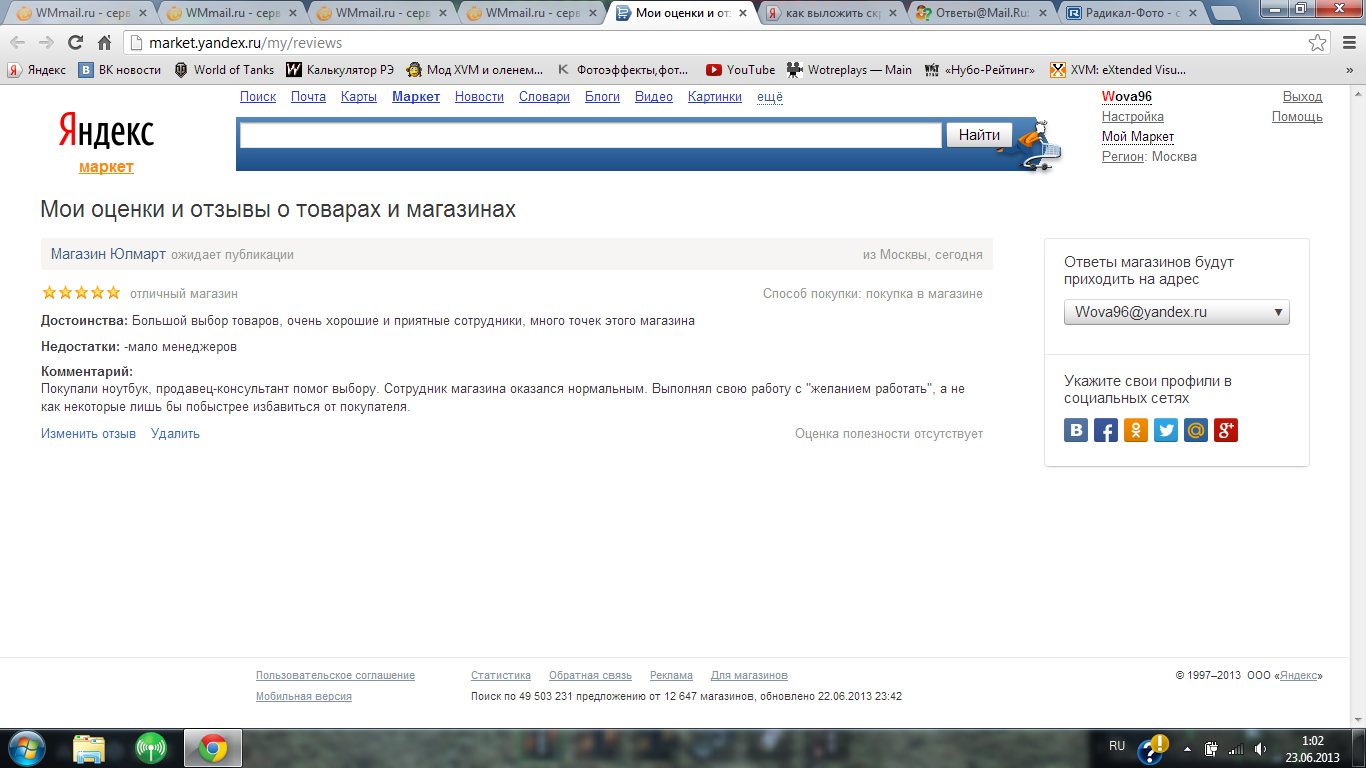
Task: Switch to the Ответы@Mail.Ru tab
Action: point(983,13)
